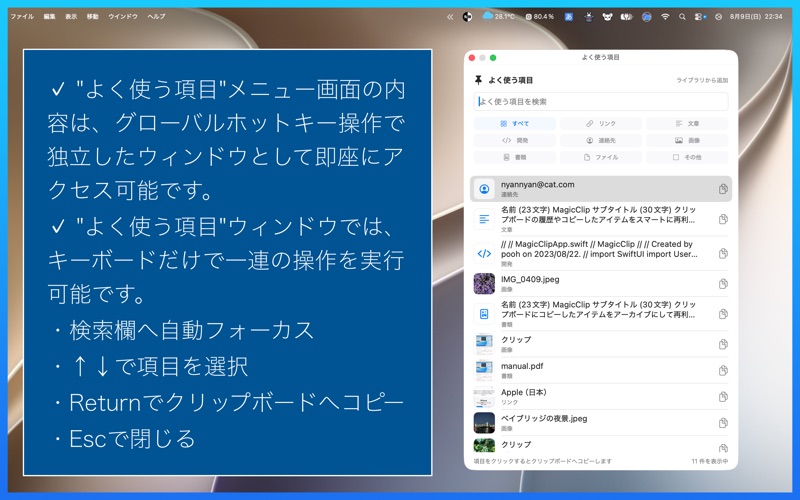800x500 pixels.
Task: Select the リンク filter tab
Action: 601,123
